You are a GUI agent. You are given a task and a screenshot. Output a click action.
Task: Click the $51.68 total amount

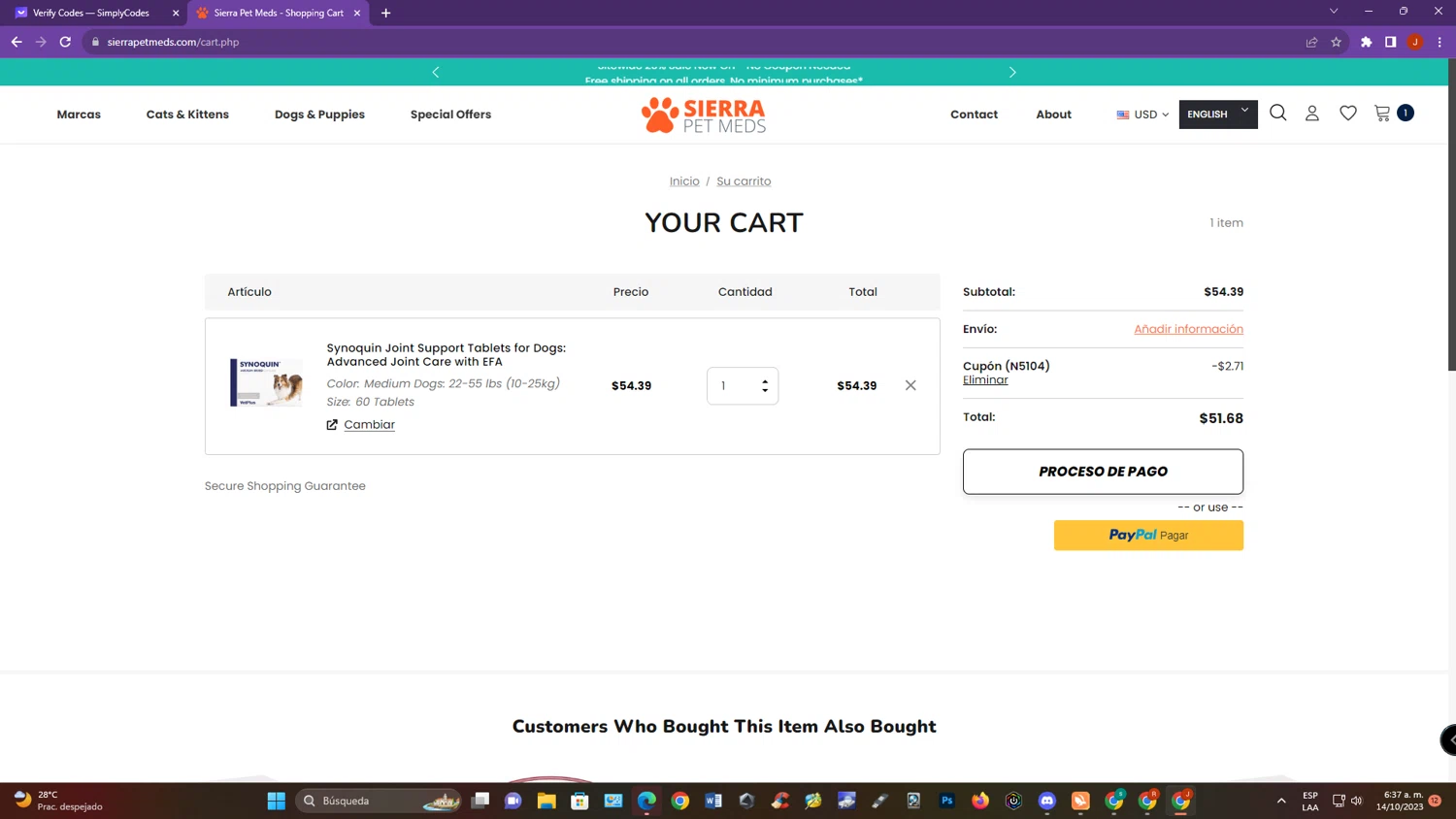[x=1221, y=418]
